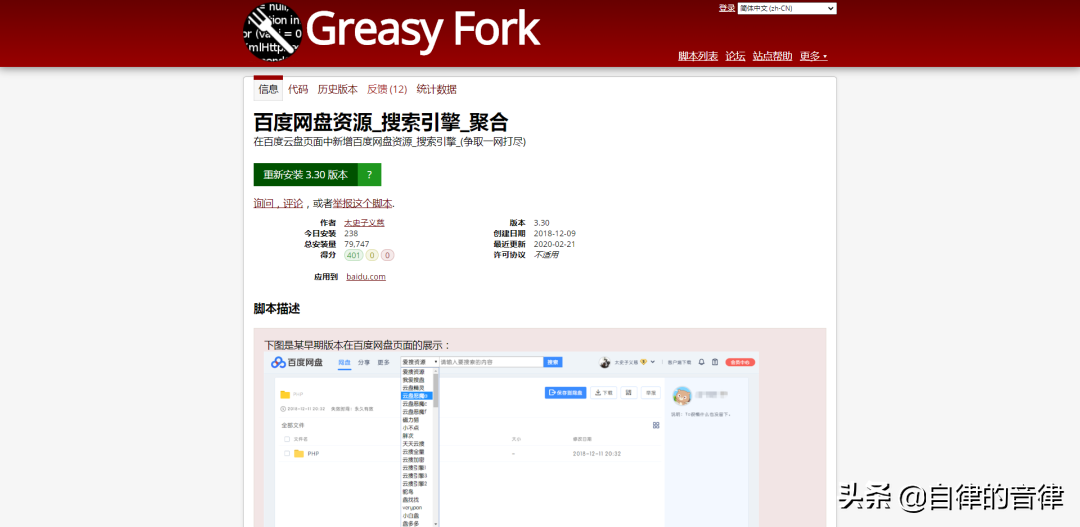Tick the 文件名 select-all checkbox
Screen dimensions: 1080x527
point(287,438)
